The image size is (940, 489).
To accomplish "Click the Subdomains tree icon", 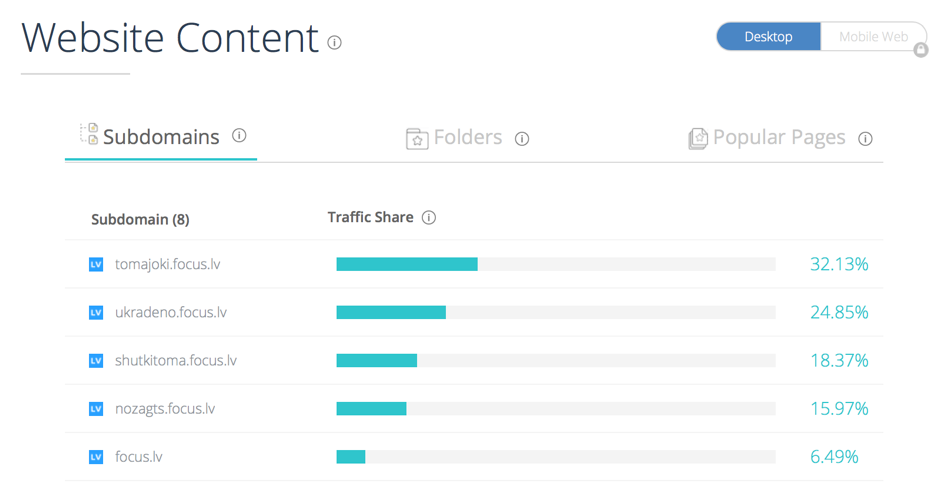I will coord(89,134).
